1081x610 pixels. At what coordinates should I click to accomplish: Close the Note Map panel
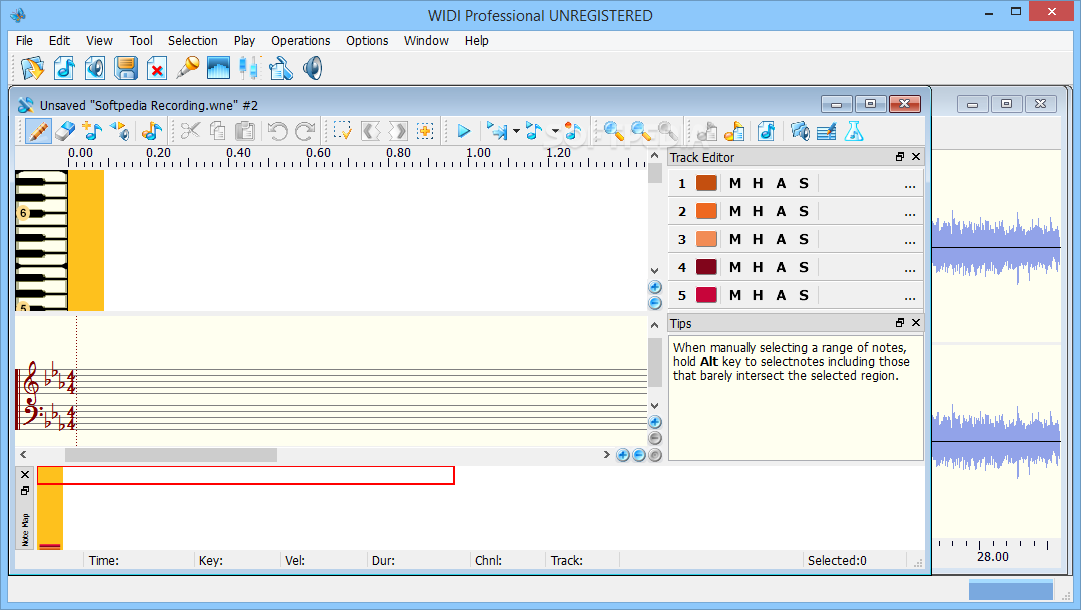25,474
